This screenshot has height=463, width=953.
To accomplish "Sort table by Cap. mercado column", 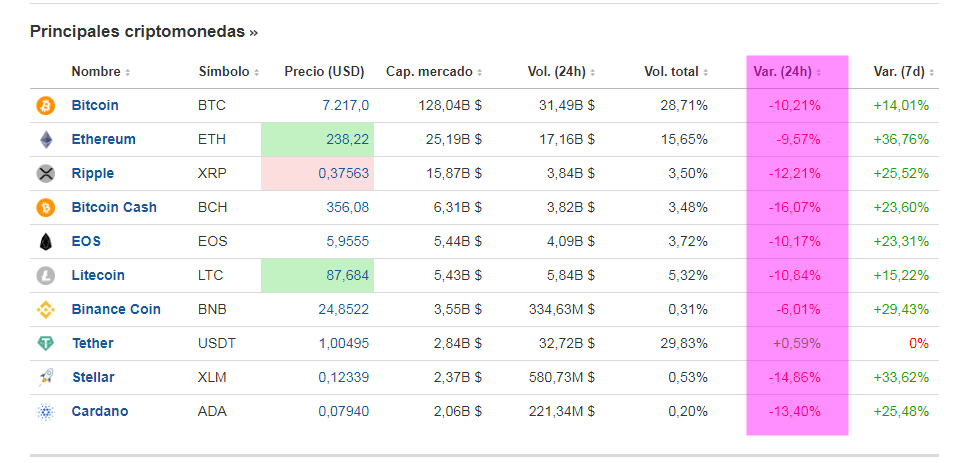I will click(434, 72).
